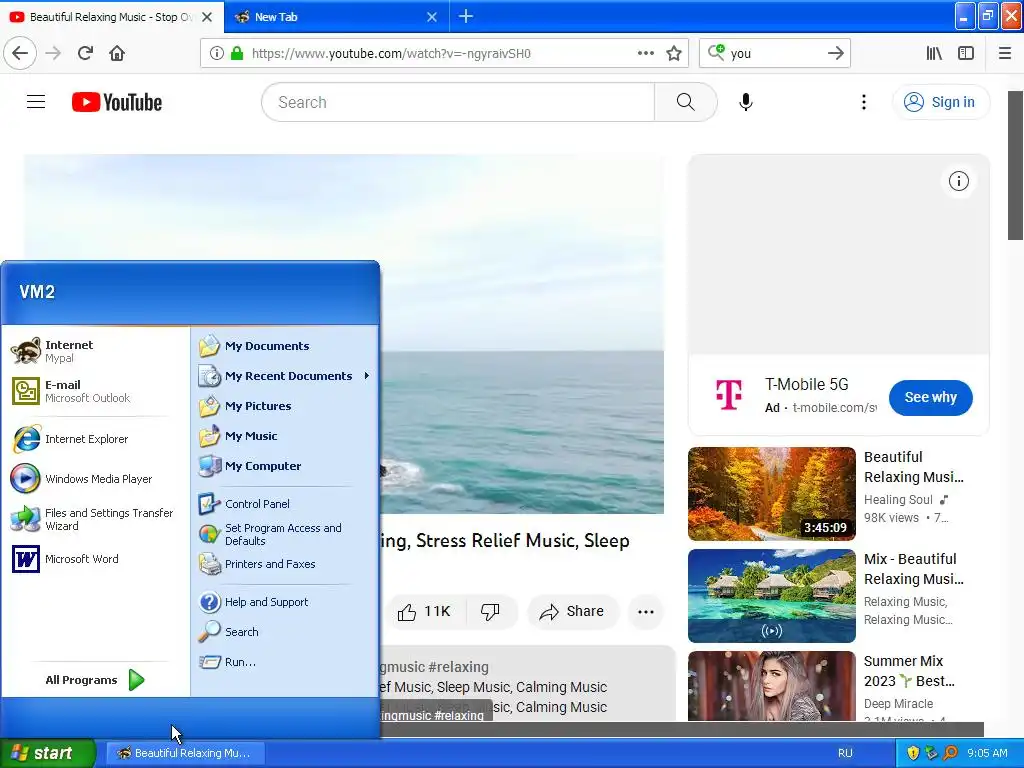
Task: Click the #relaxing hashtag link
Action: click(458, 667)
